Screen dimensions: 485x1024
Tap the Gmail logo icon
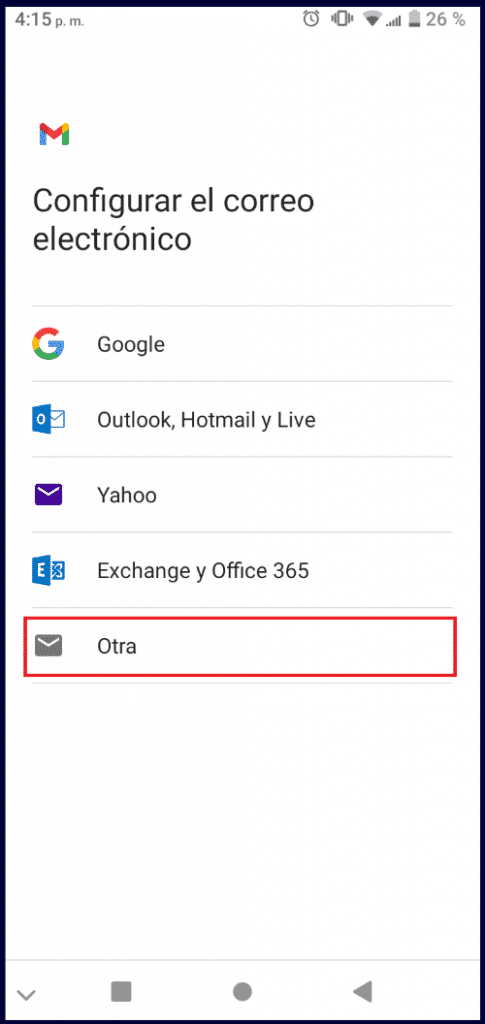pyautogui.click(x=54, y=134)
